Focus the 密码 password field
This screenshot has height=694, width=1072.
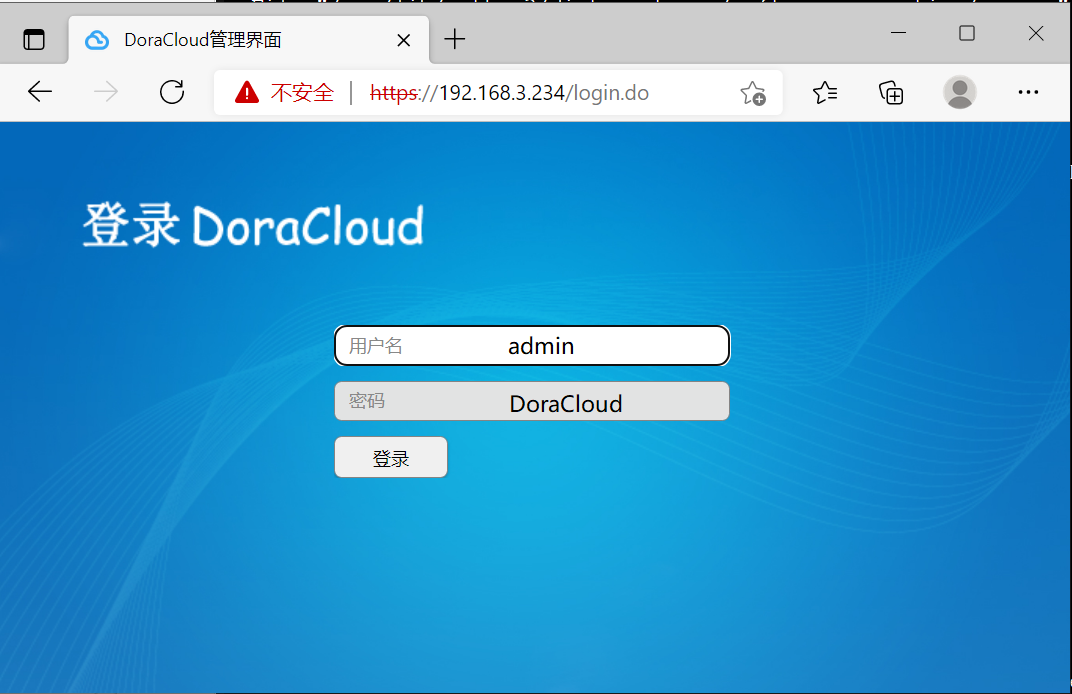pos(532,401)
